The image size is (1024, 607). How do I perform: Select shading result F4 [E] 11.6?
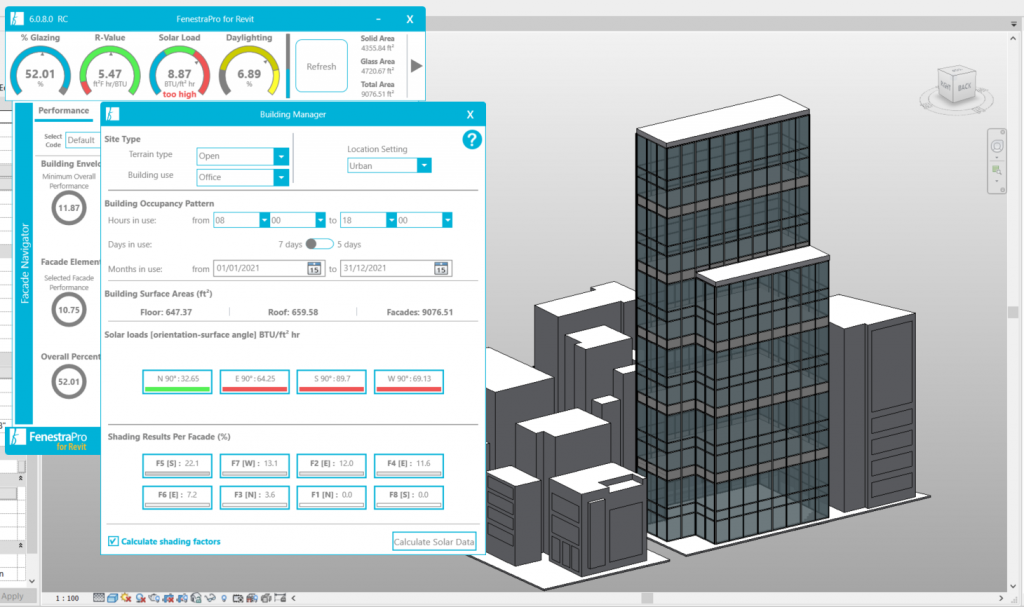409,465
